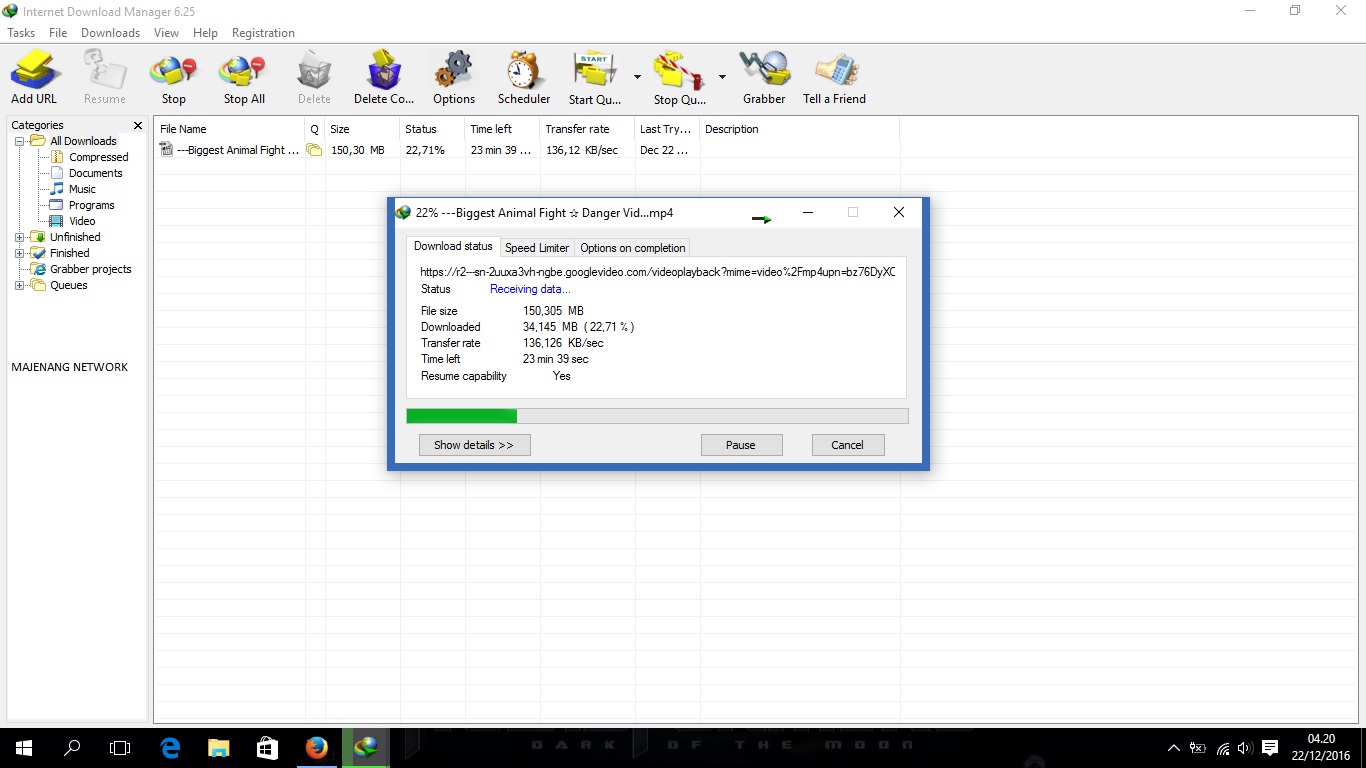Viewport: 1366px width, 768px height.
Task: Select the IDM icon in the taskbar
Action: click(366, 747)
